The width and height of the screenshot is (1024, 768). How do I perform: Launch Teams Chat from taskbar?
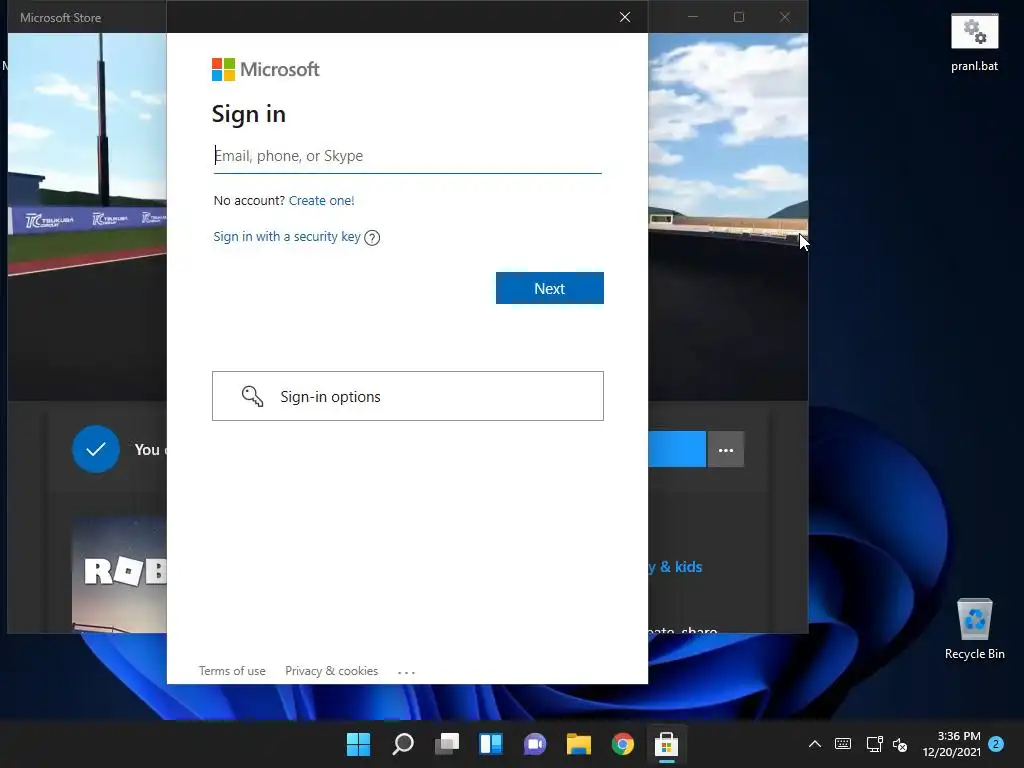pyautogui.click(x=535, y=744)
